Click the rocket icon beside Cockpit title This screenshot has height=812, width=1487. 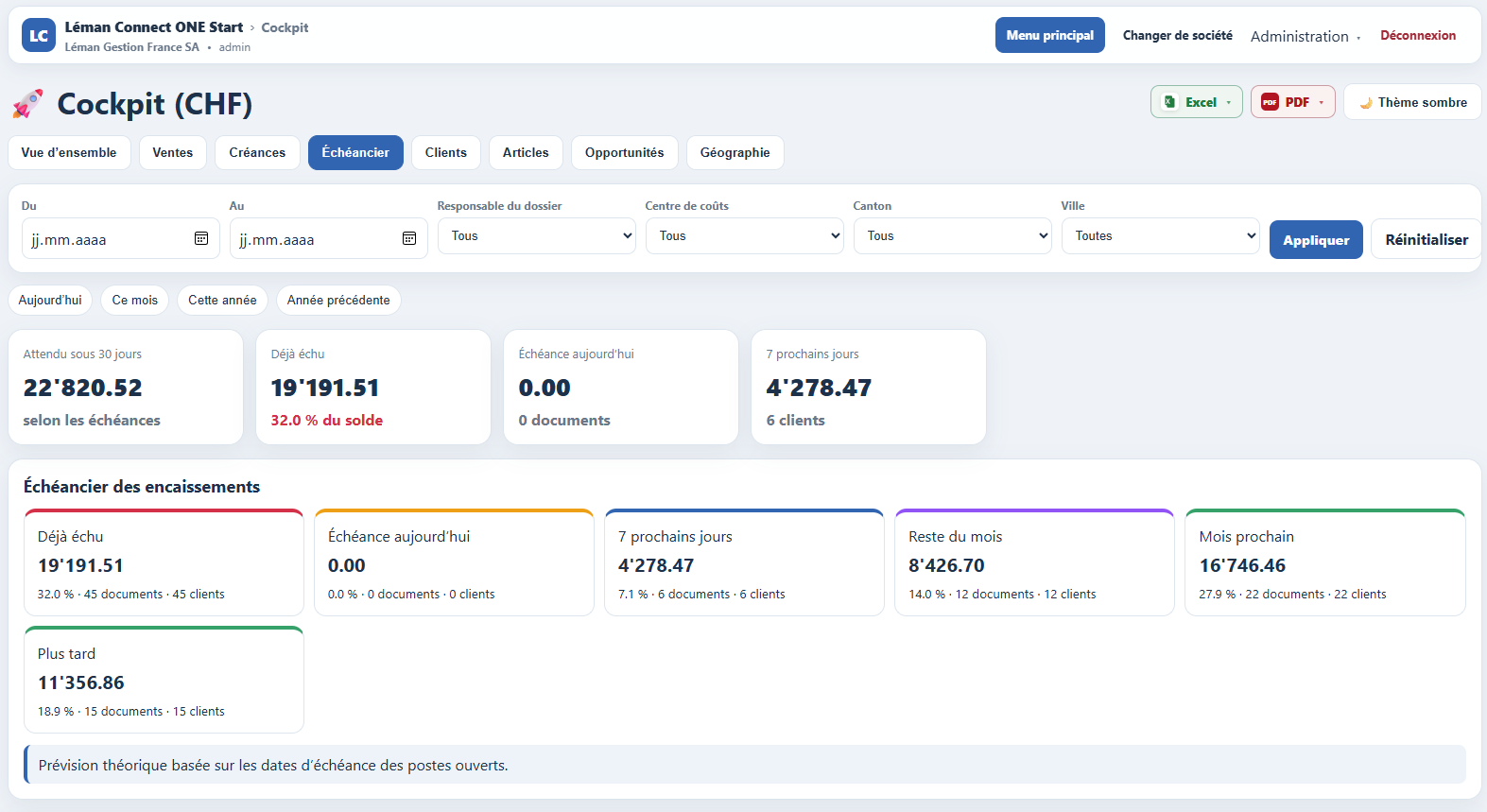(27, 104)
